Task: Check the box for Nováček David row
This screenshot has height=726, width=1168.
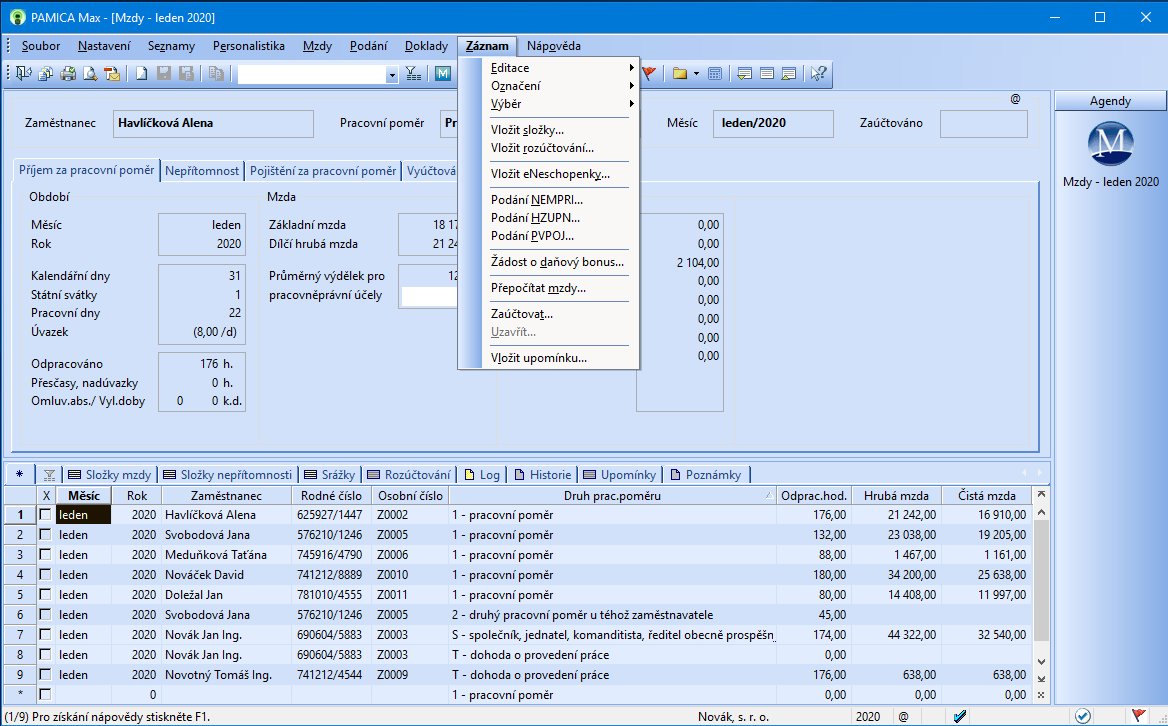Action: [x=45, y=575]
